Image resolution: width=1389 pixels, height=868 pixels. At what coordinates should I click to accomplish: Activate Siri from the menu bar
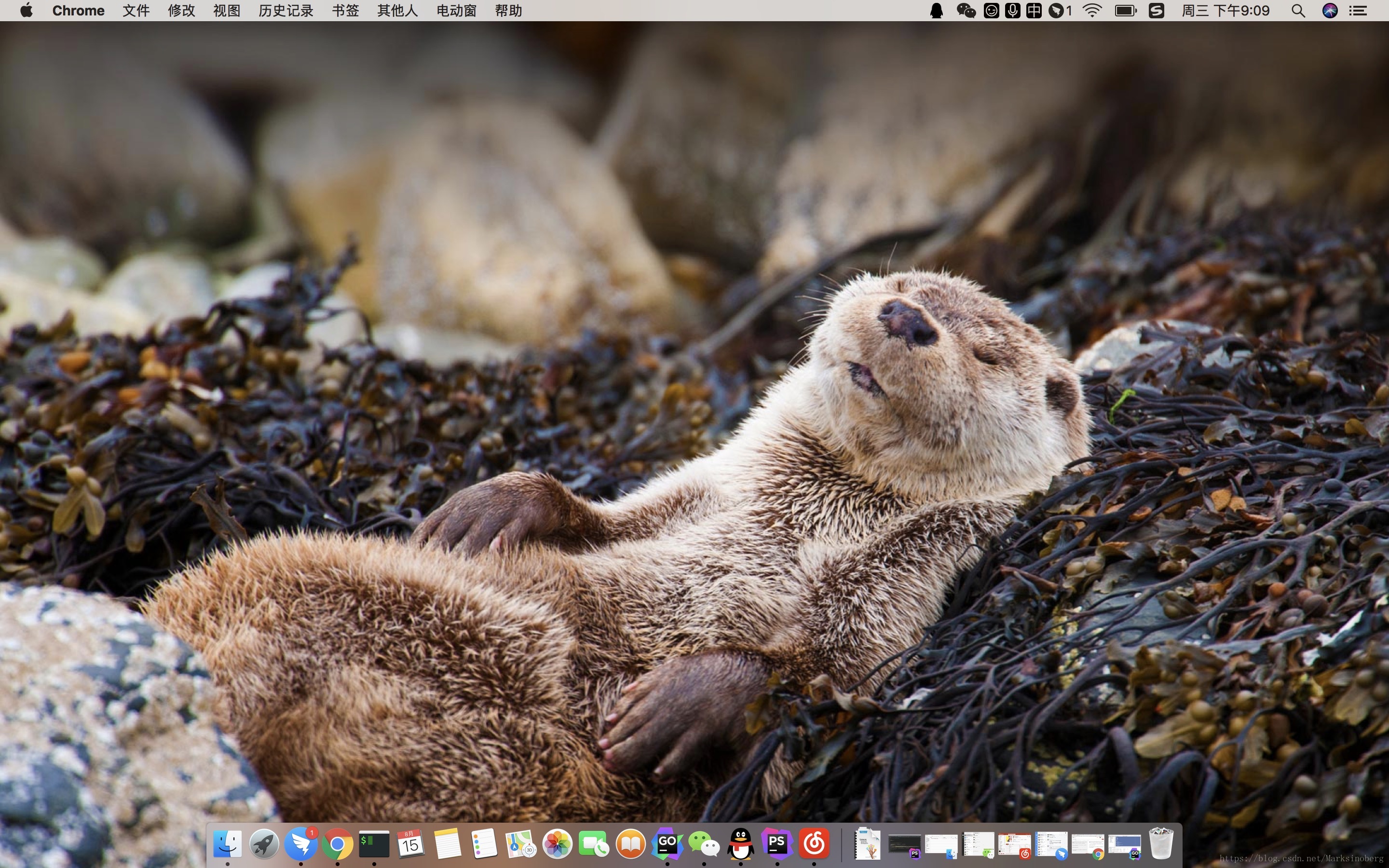[x=1330, y=10]
